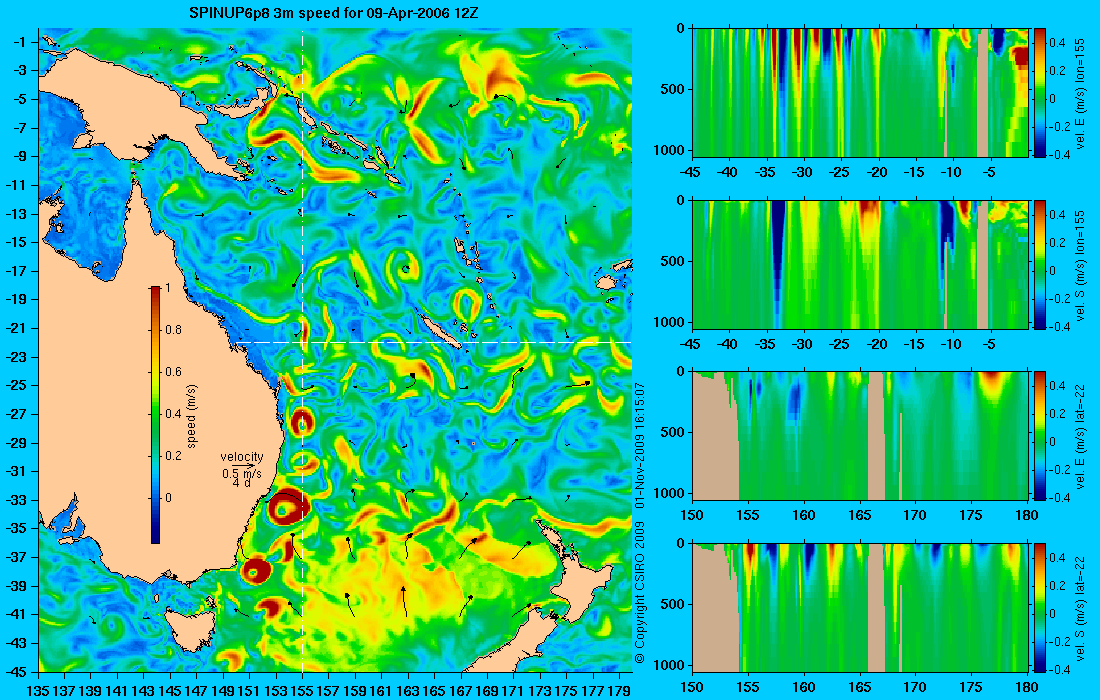Click the timestamp "01-Nov-2009 16:15:07"

639,445
